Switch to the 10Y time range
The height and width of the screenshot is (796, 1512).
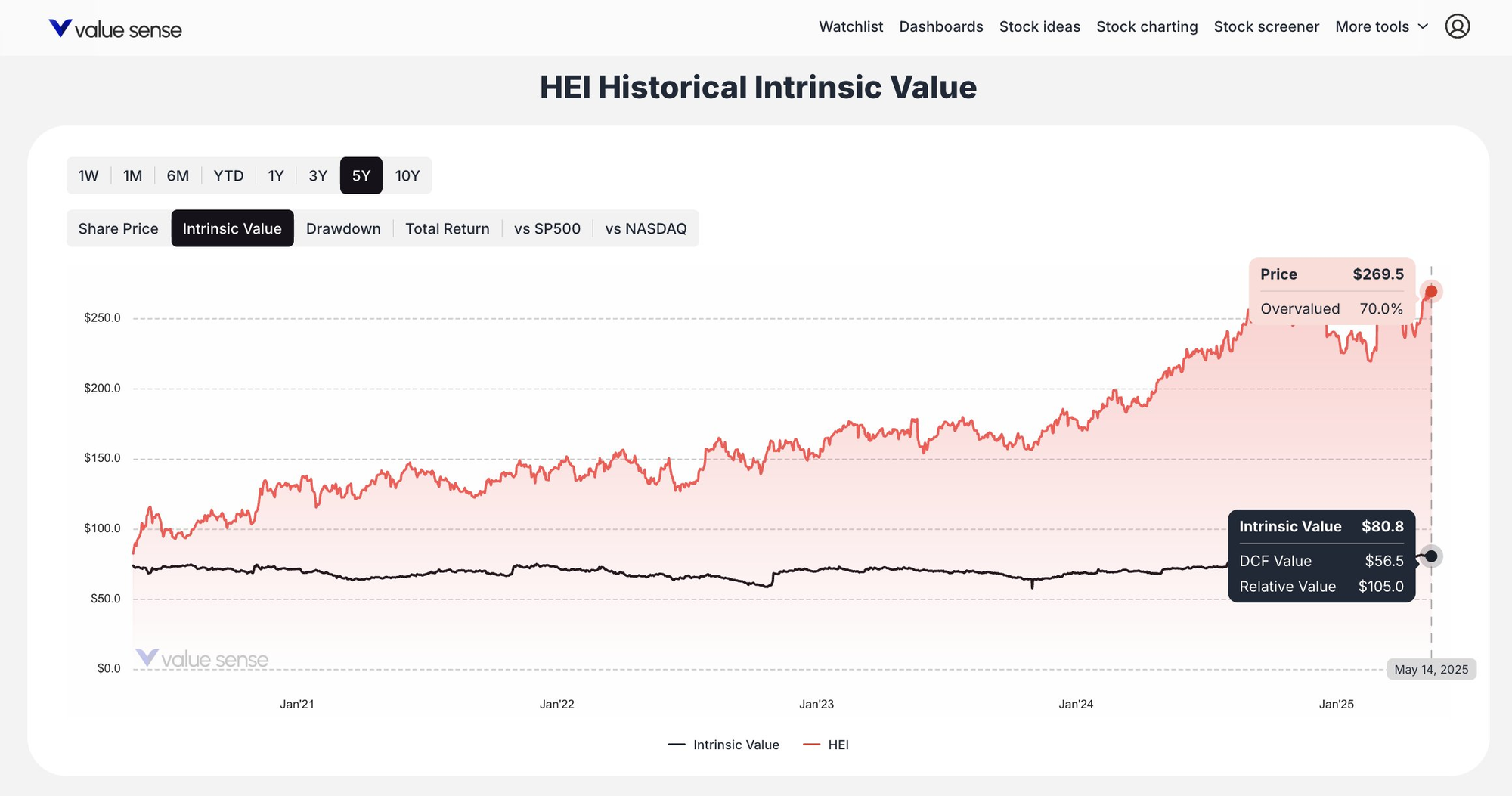click(x=407, y=175)
